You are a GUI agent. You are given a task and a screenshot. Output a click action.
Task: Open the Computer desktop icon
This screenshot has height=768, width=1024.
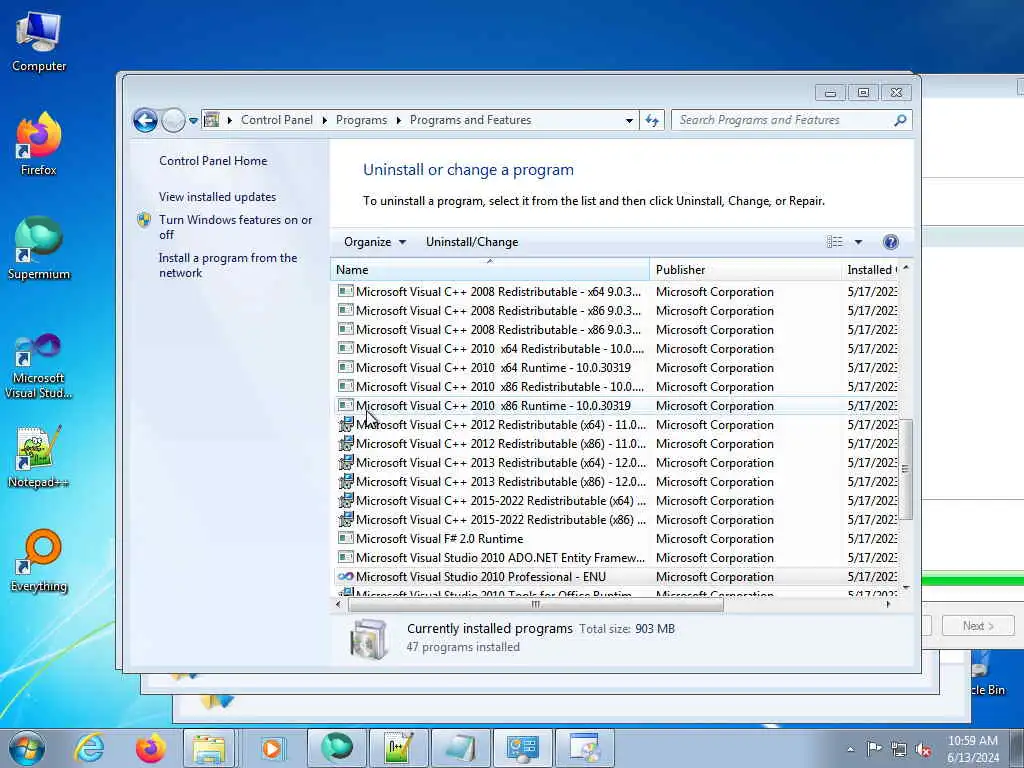coord(39,42)
